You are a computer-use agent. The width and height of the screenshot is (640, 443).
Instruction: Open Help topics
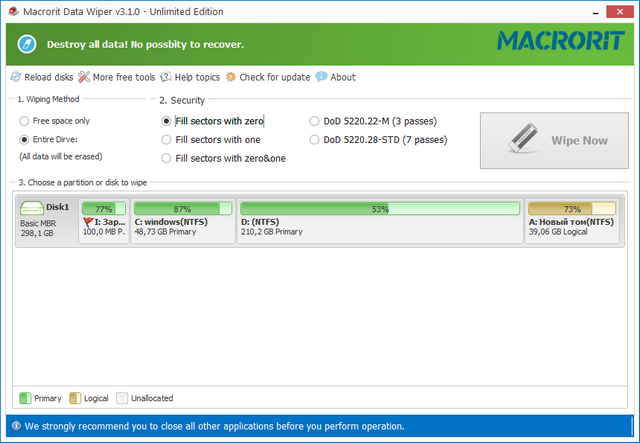pyautogui.click(x=190, y=77)
